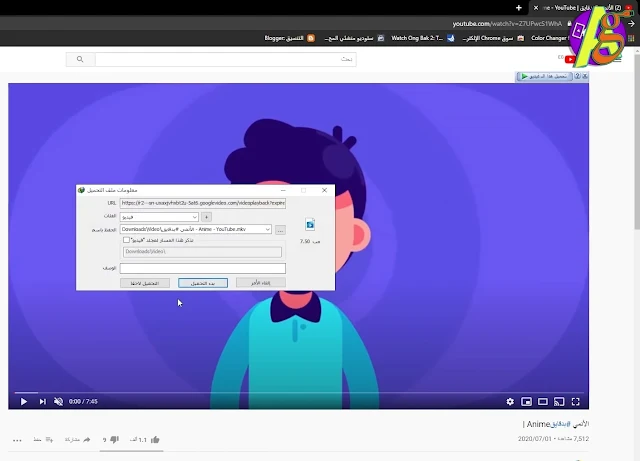Close the IDM download video panel
The image size is (640, 461).
[585, 76]
